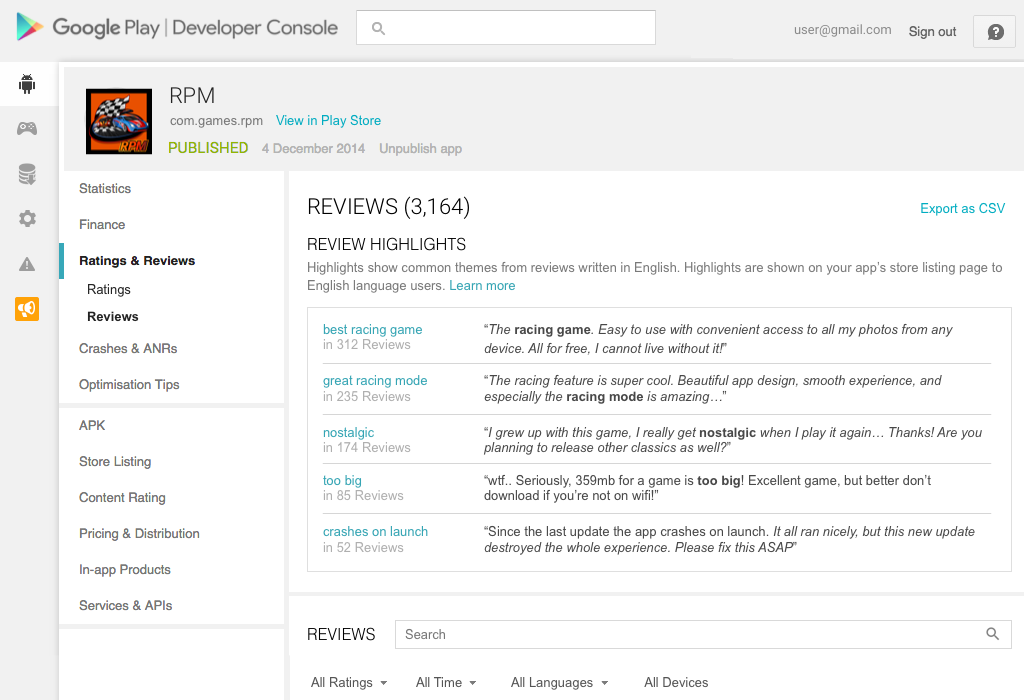This screenshot has height=700, width=1024.
Task: Open the All Applications Android robot icon
Action: pyautogui.click(x=27, y=84)
